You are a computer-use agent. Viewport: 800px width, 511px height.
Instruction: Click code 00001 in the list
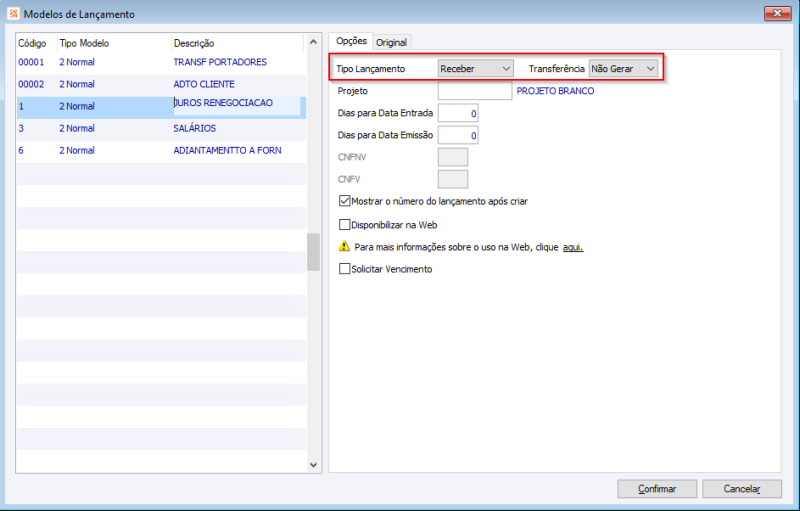click(x=31, y=62)
